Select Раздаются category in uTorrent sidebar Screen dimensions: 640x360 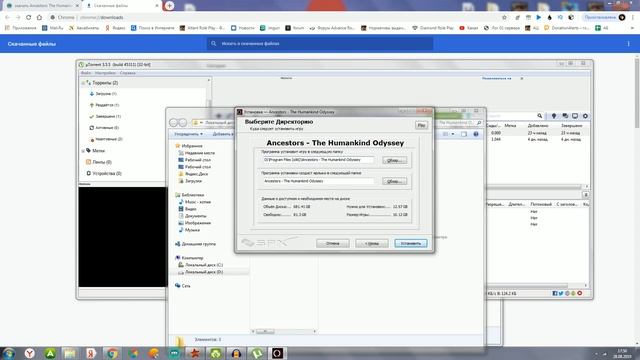pos(104,105)
